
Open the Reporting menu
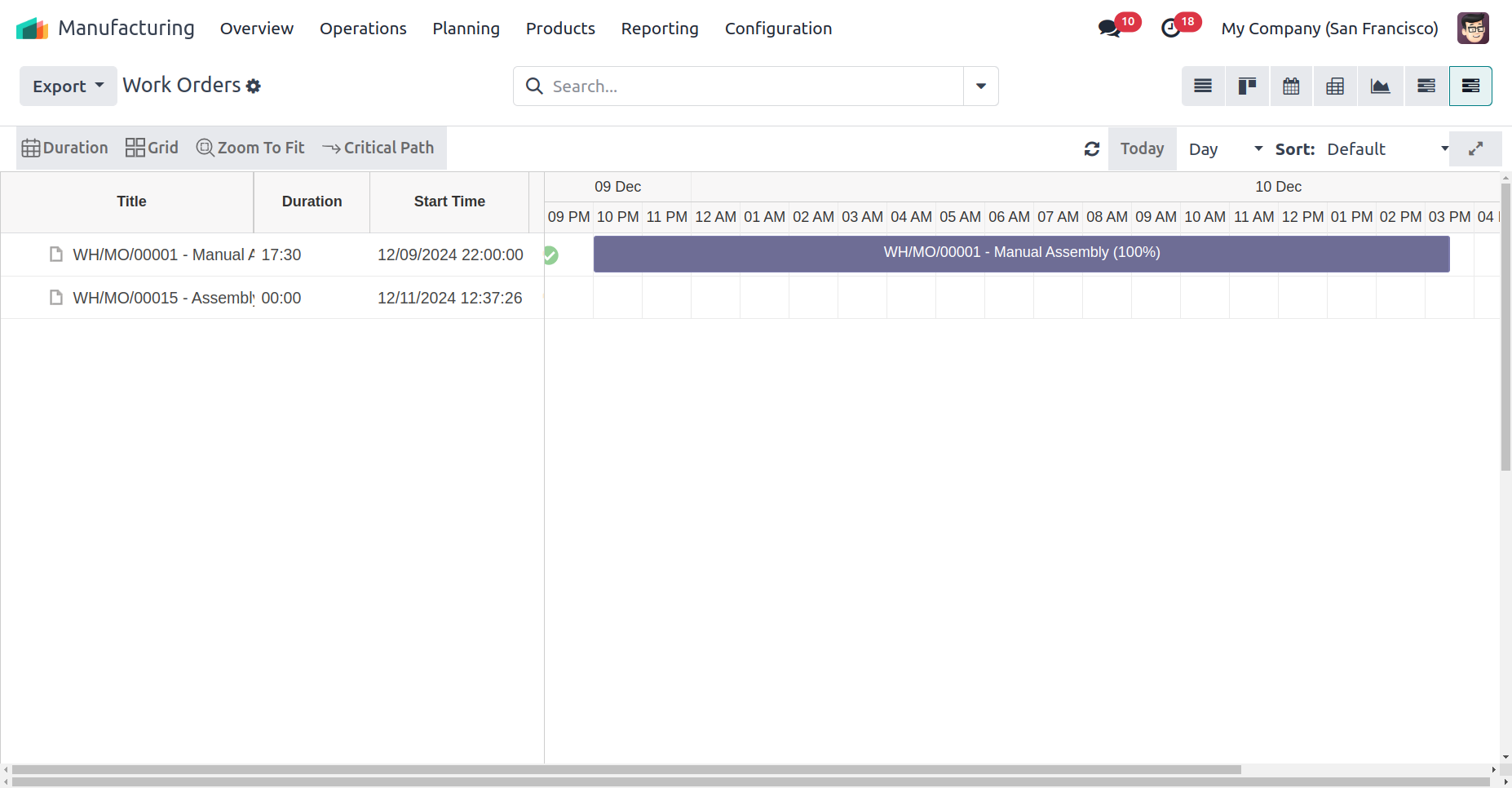659,29
